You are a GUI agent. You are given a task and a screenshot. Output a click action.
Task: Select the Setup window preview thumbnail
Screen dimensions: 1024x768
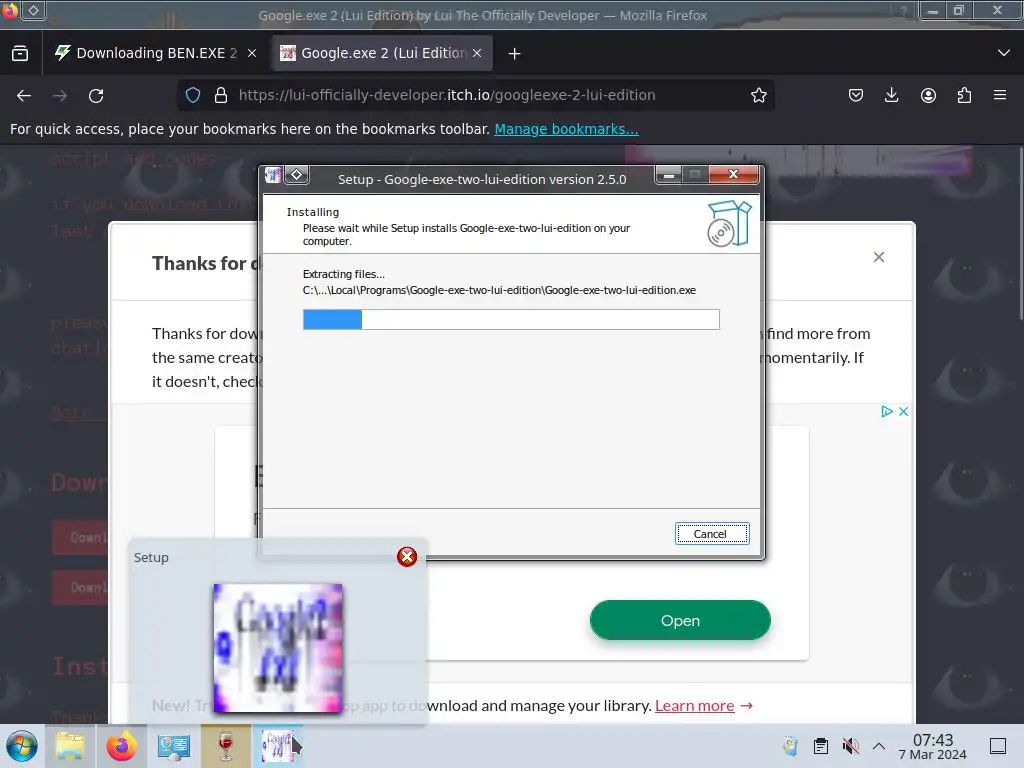coord(278,648)
